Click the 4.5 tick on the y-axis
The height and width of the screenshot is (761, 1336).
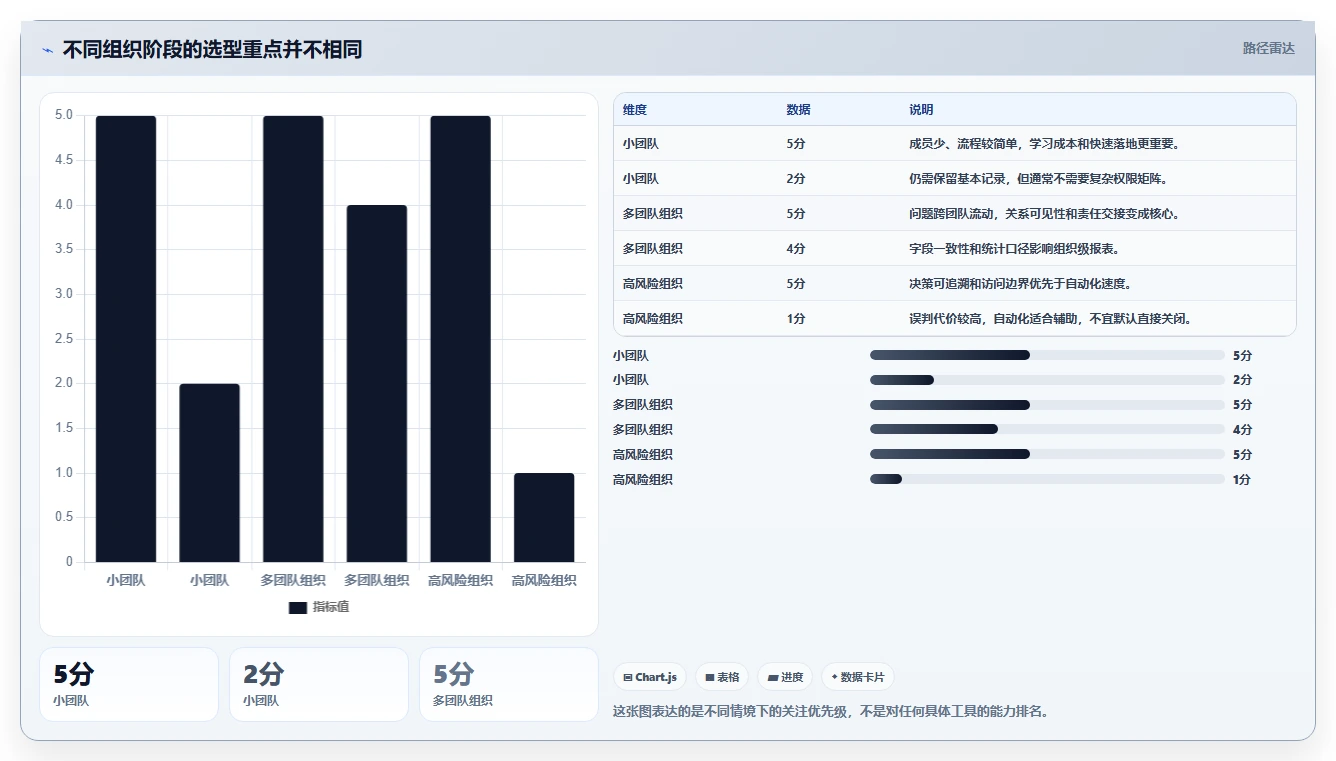(64, 160)
